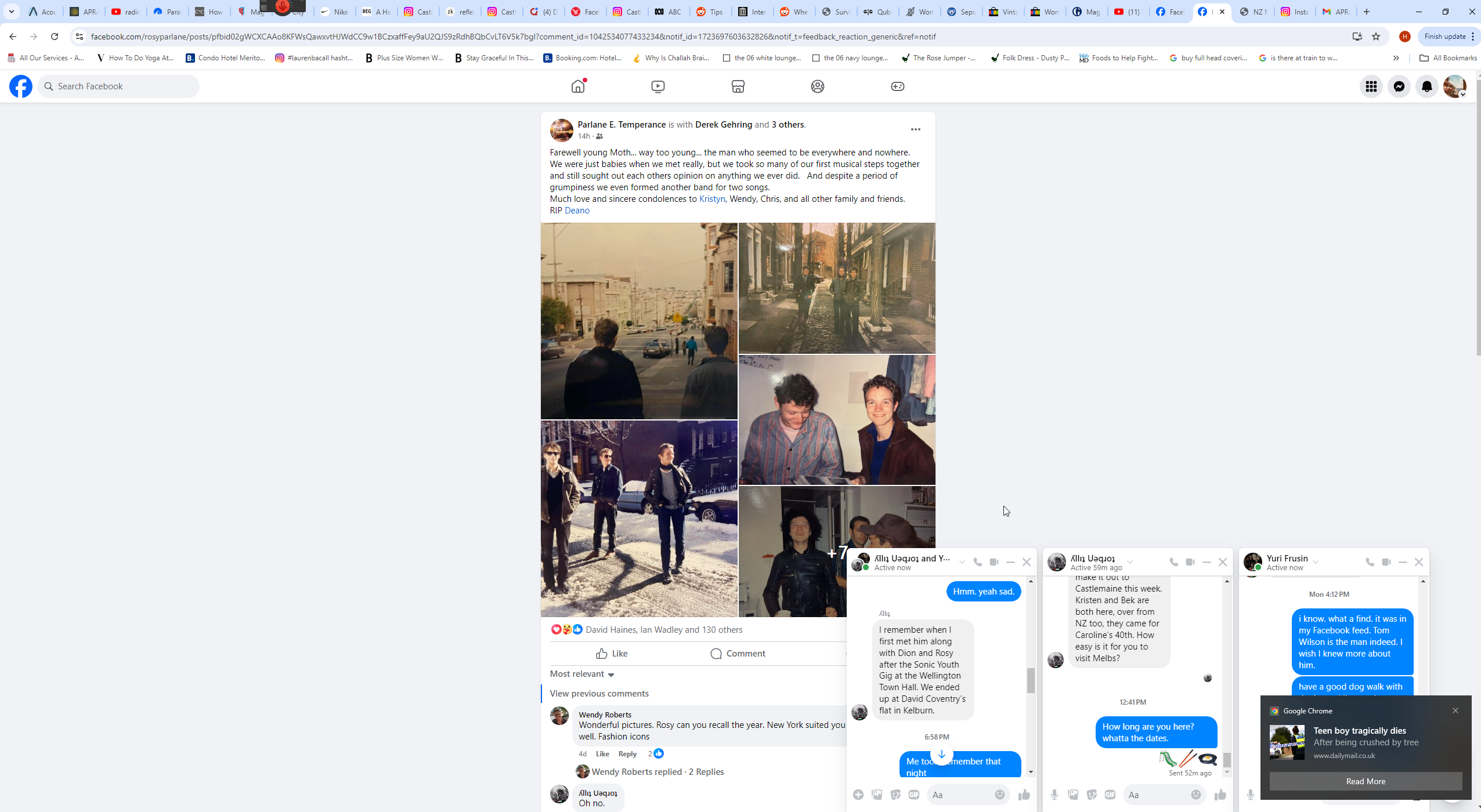Switch to the YouTube (11) tab
Image resolution: width=1481 pixels, height=812 pixels.
pyautogui.click(x=1127, y=12)
